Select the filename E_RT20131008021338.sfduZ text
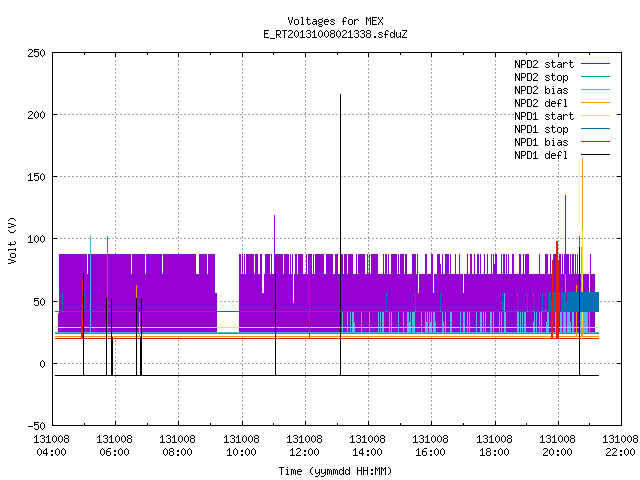The height and width of the screenshot is (480, 640). coord(335,34)
